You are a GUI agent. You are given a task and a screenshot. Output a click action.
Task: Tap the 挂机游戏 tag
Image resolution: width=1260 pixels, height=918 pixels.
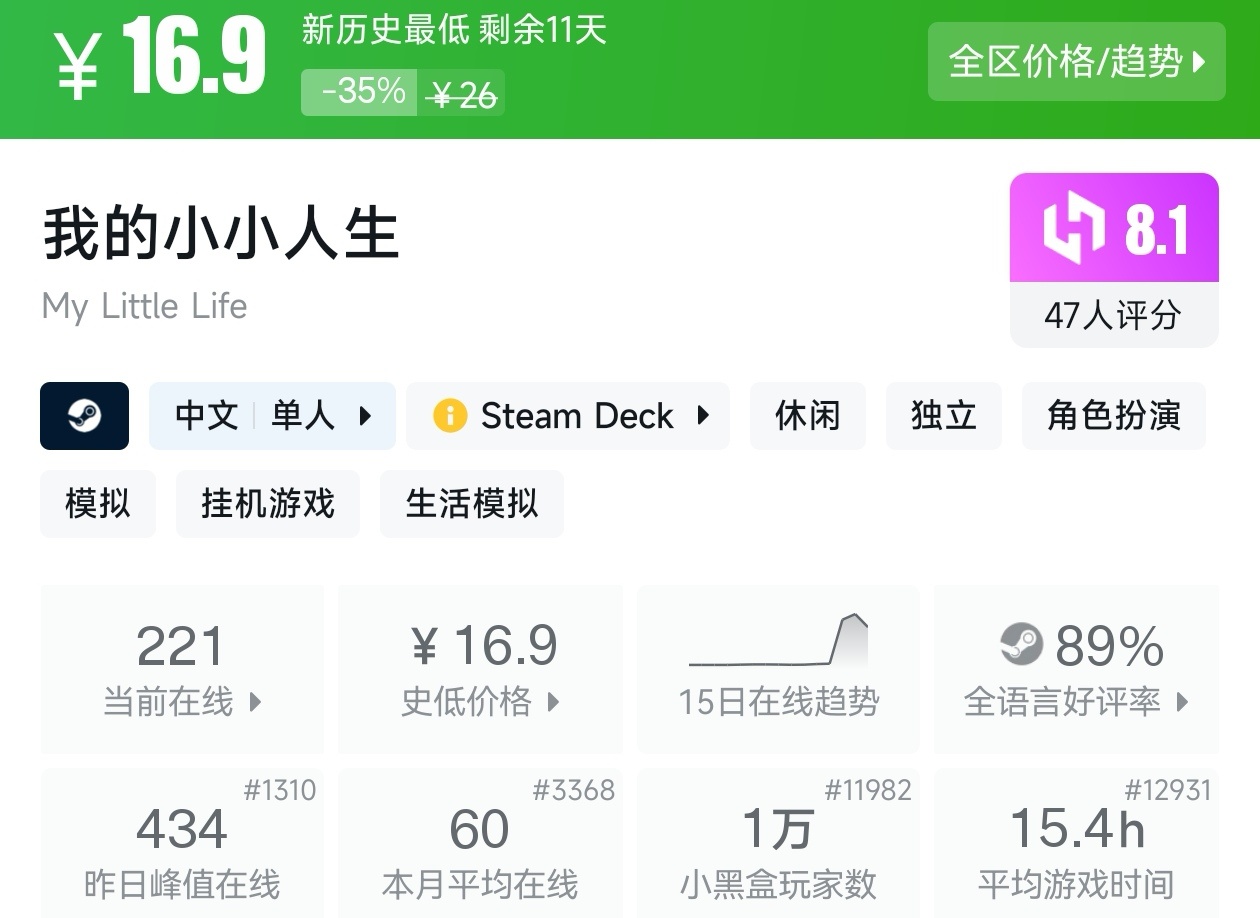(x=267, y=504)
